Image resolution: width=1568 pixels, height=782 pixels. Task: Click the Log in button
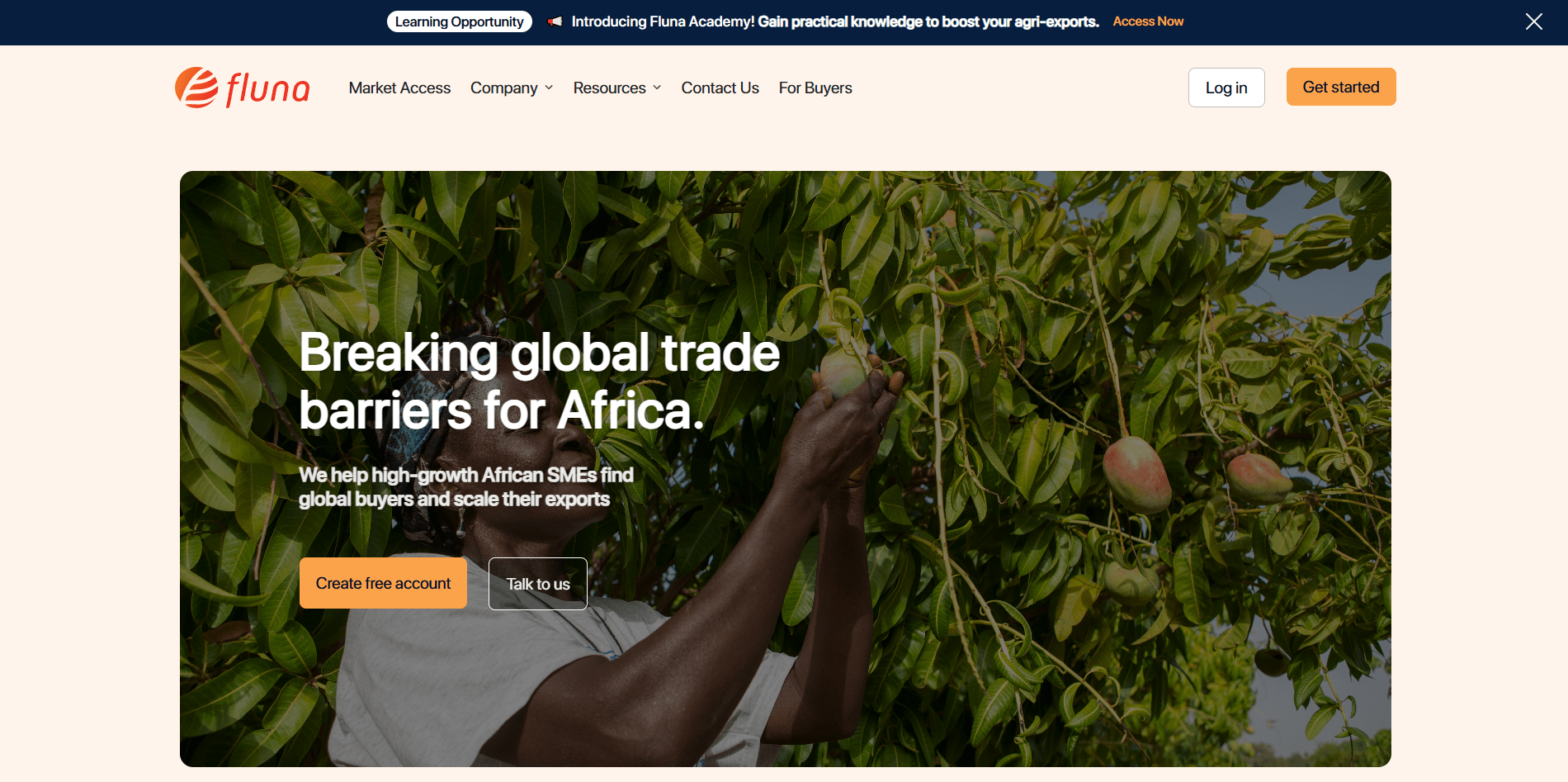click(1226, 88)
